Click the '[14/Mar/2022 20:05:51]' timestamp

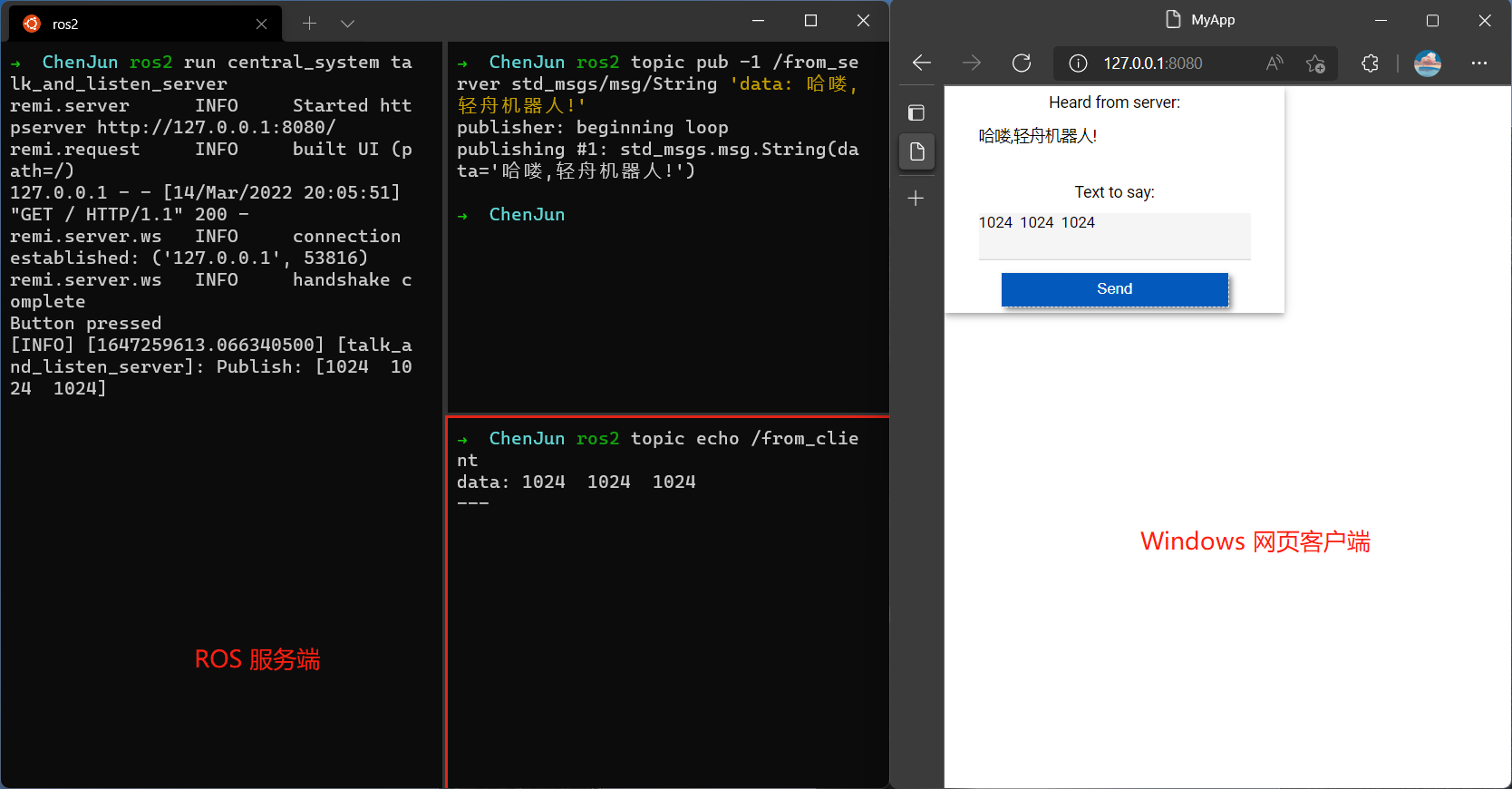coord(281,193)
